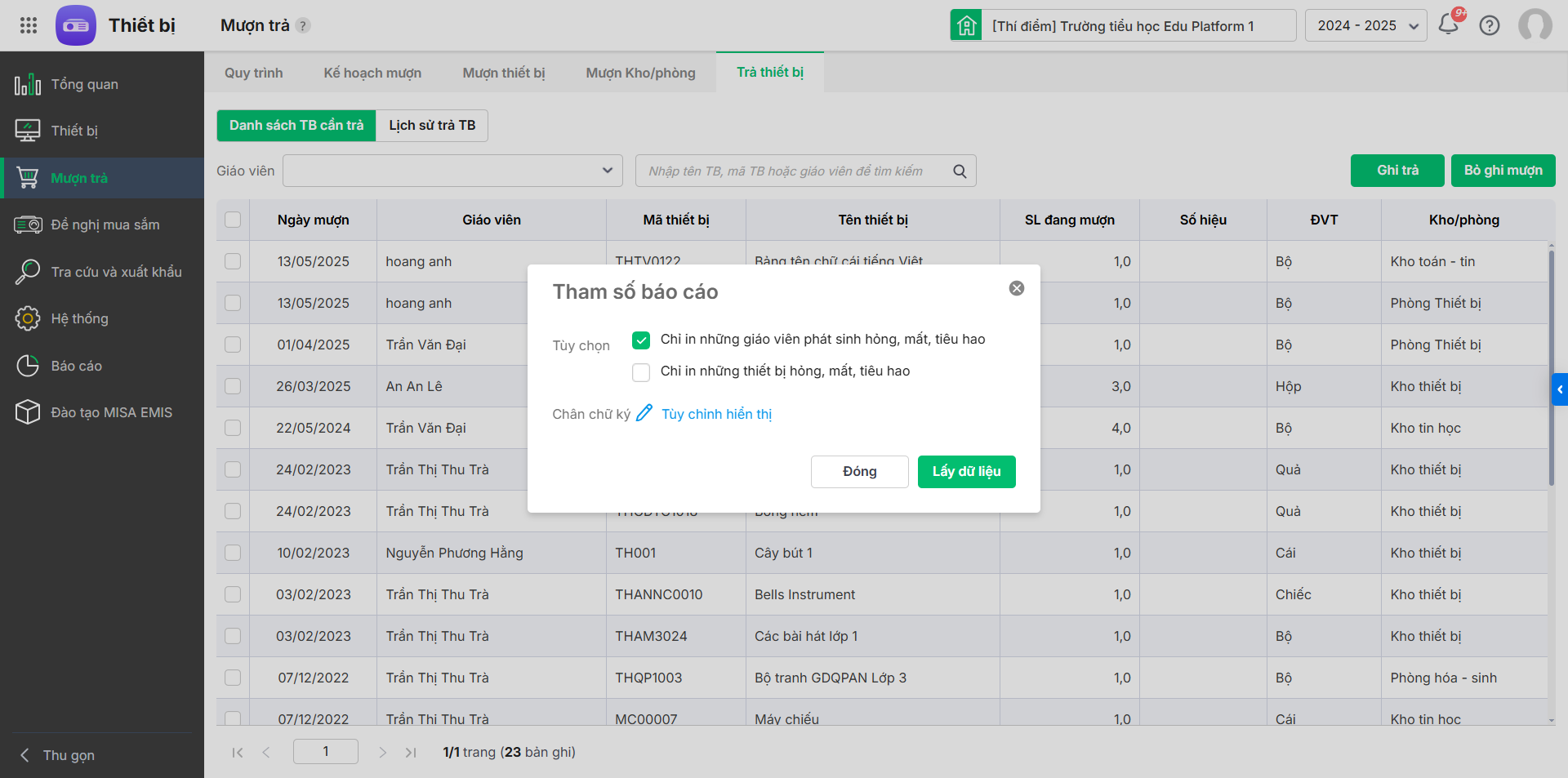This screenshot has width=1568, height=778.
Task: Open the app launcher grid icon
Action: coord(29,25)
